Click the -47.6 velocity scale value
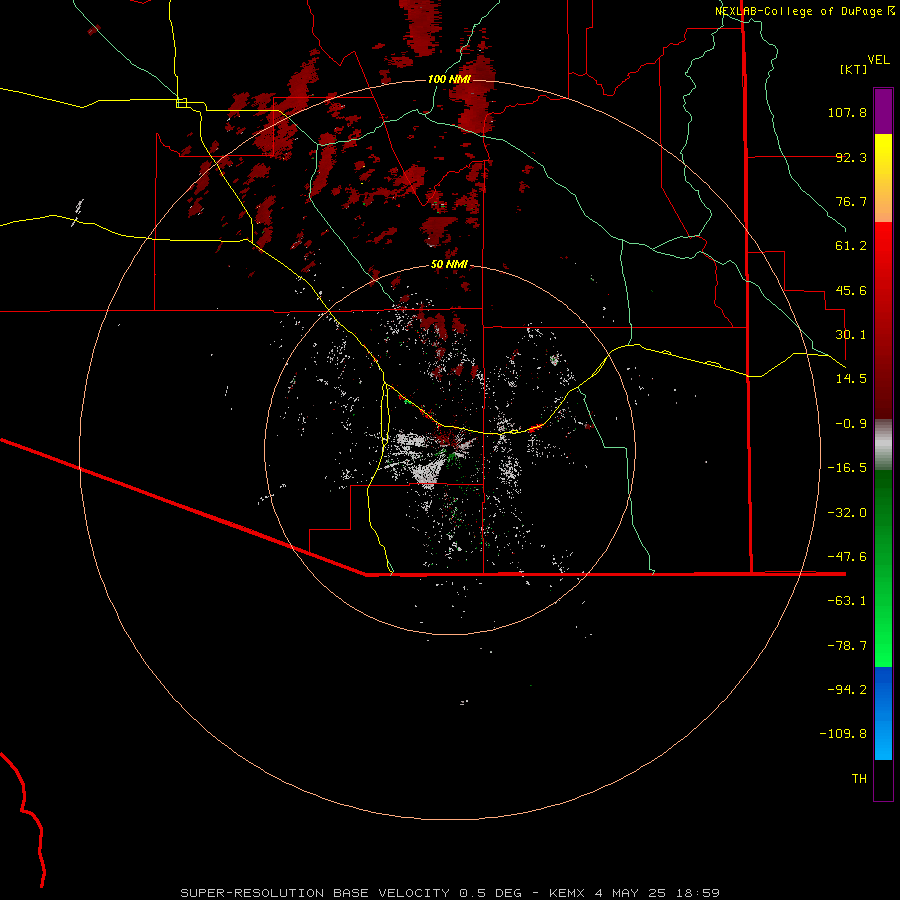 (x=847, y=557)
